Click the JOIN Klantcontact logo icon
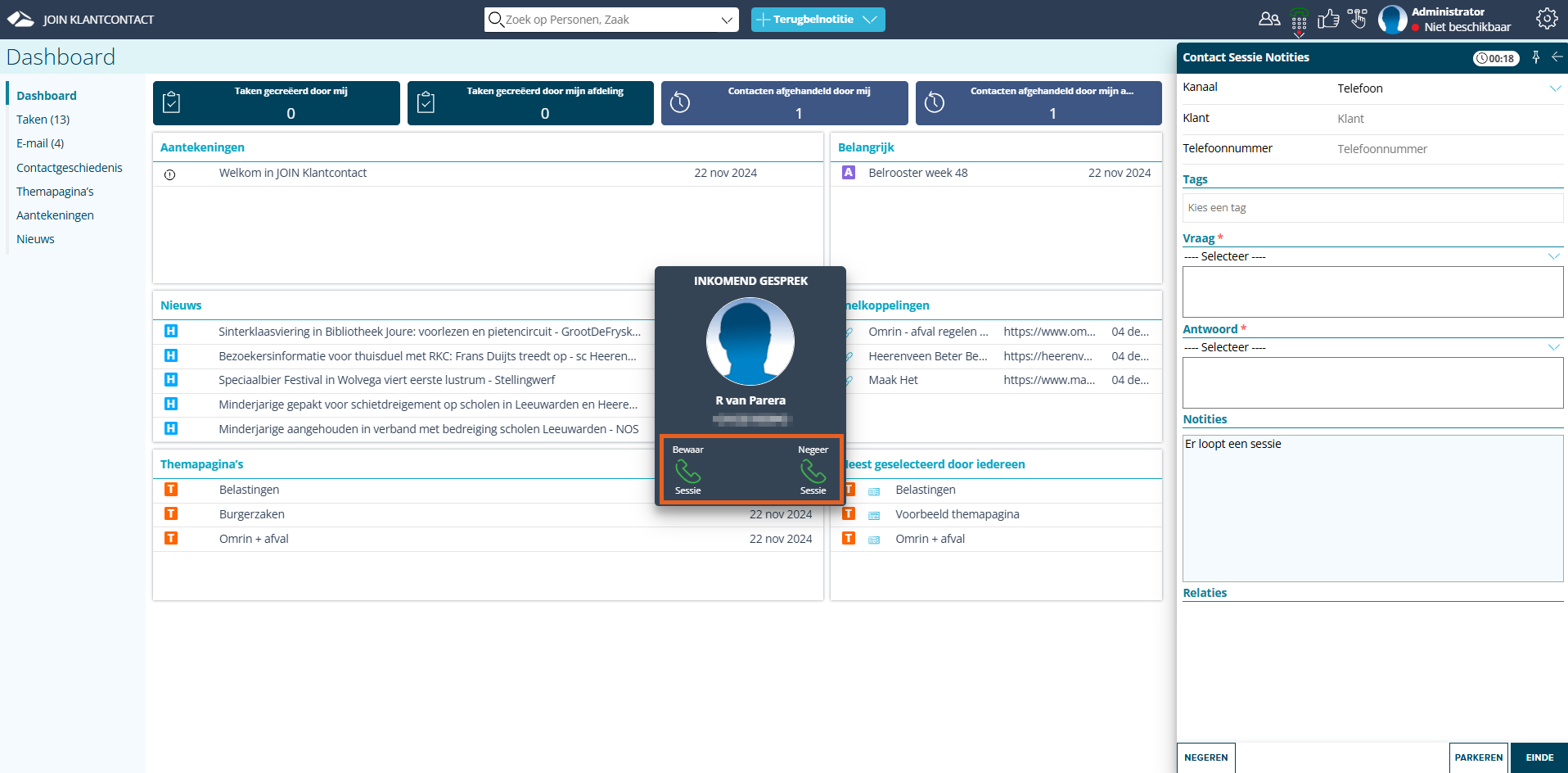The image size is (1568, 773). pos(20,19)
